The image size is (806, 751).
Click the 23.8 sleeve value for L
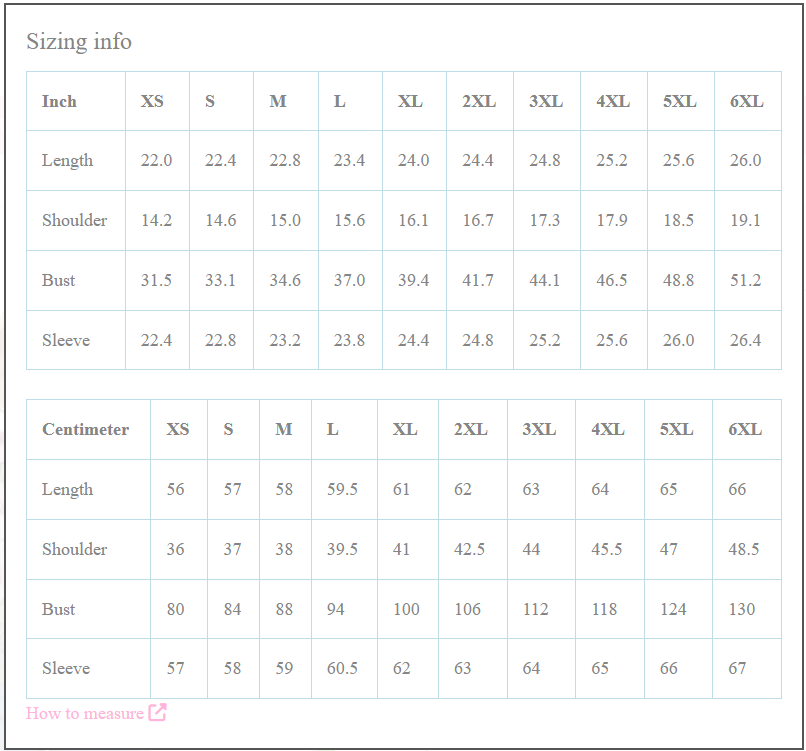click(349, 340)
